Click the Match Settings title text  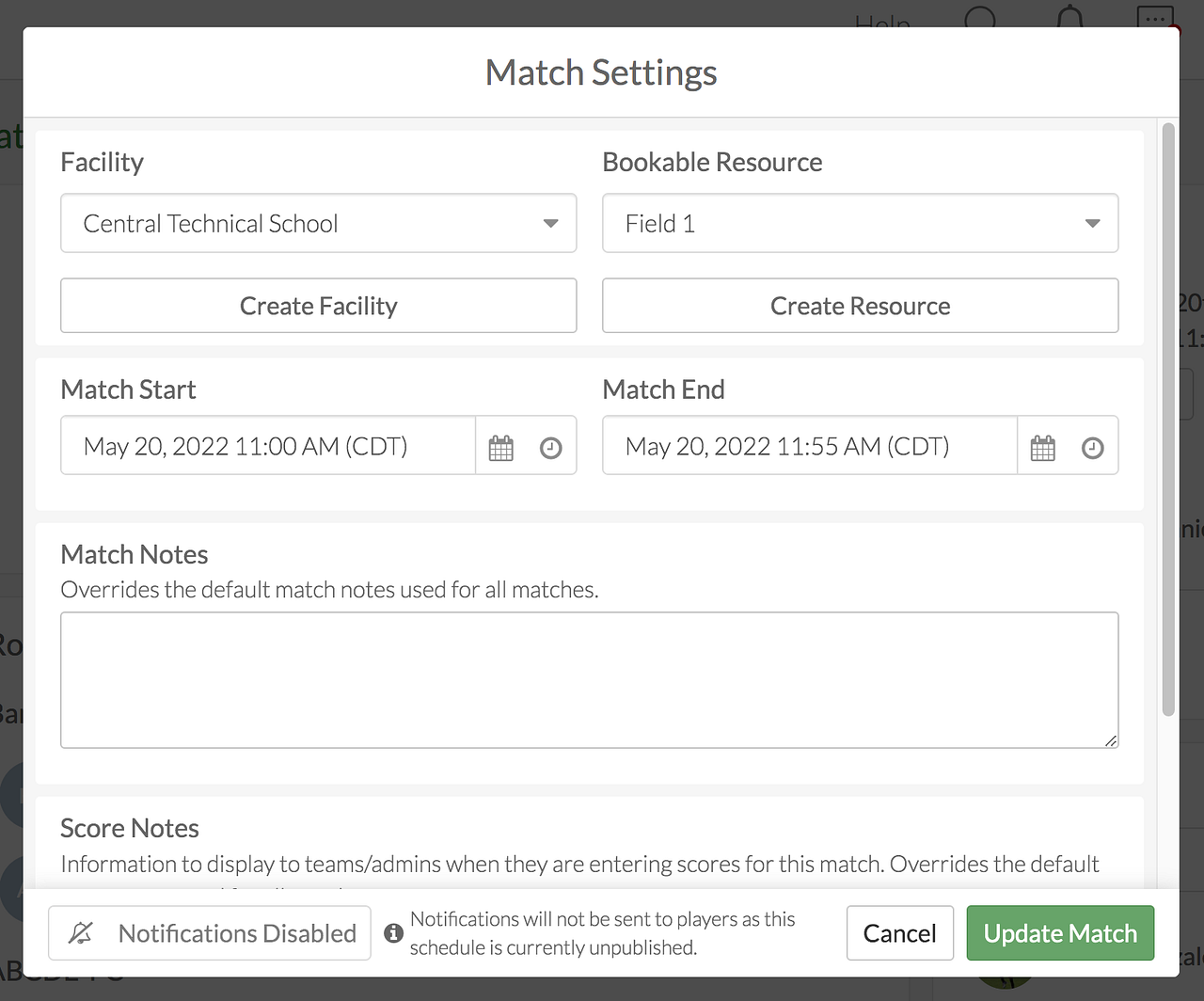[601, 72]
